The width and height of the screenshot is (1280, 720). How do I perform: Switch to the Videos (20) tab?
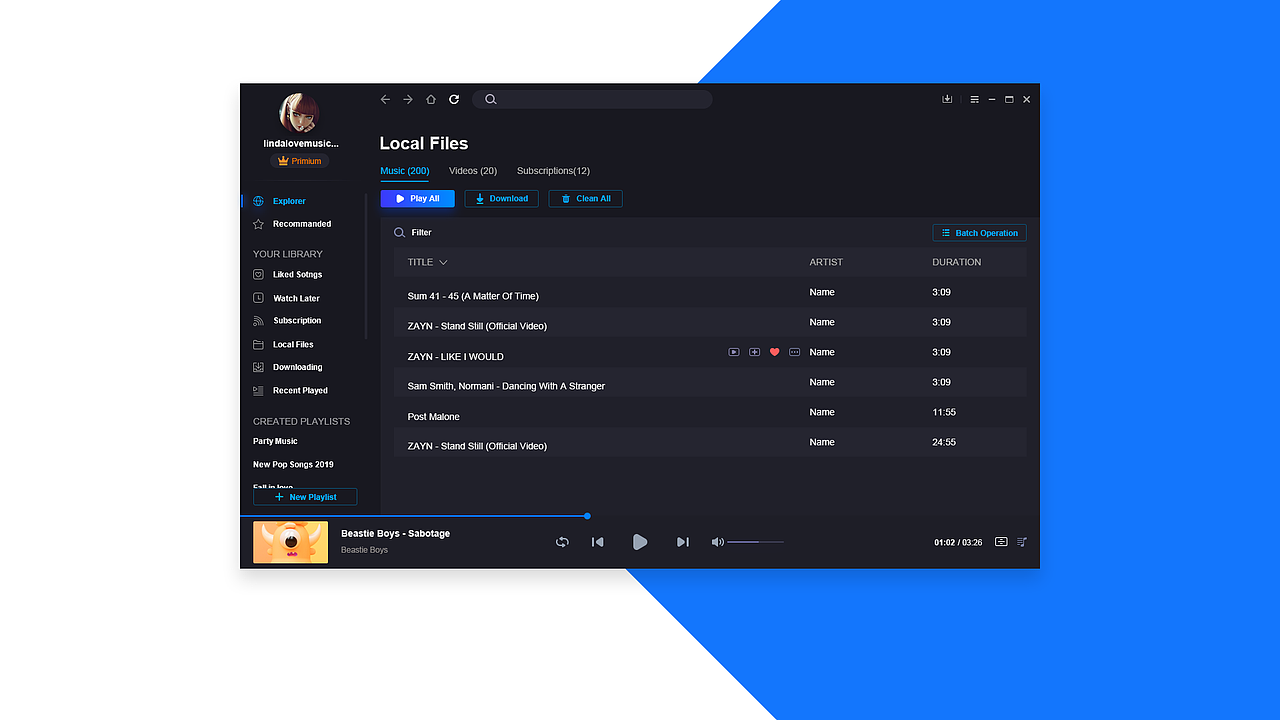tap(472, 170)
